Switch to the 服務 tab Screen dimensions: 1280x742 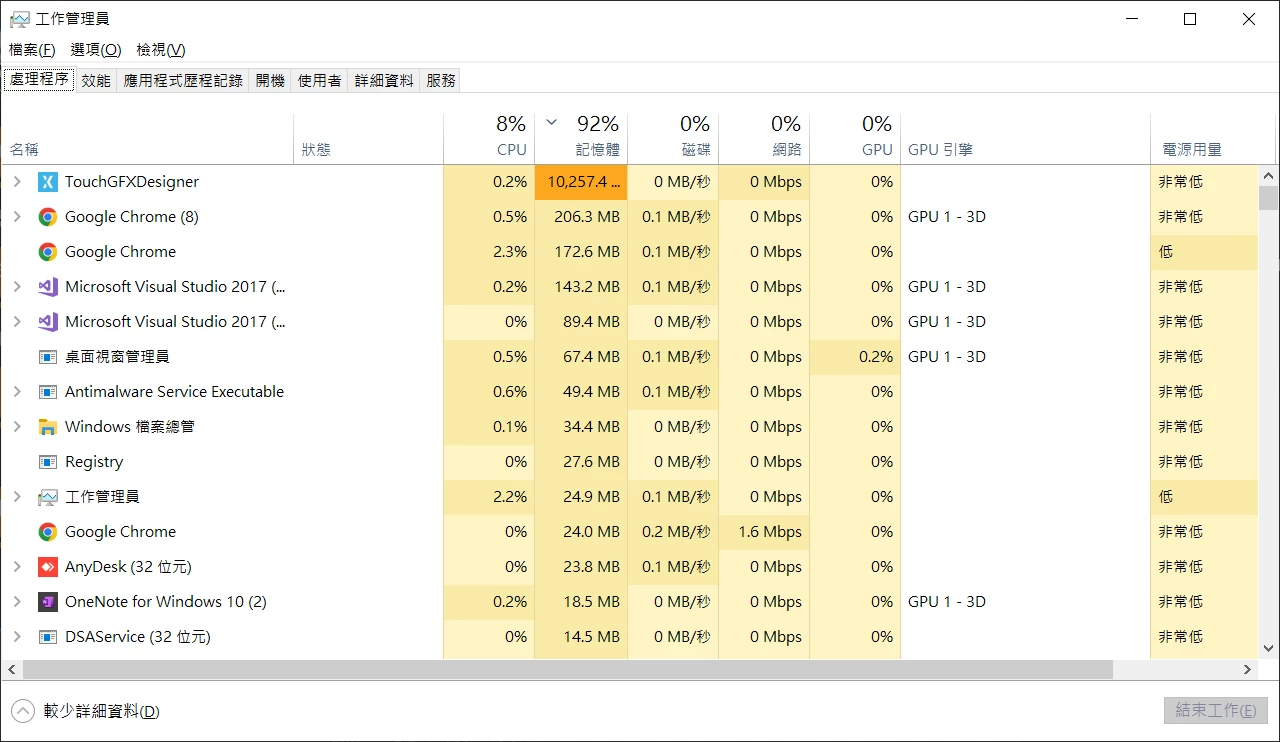pyautogui.click(x=441, y=81)
